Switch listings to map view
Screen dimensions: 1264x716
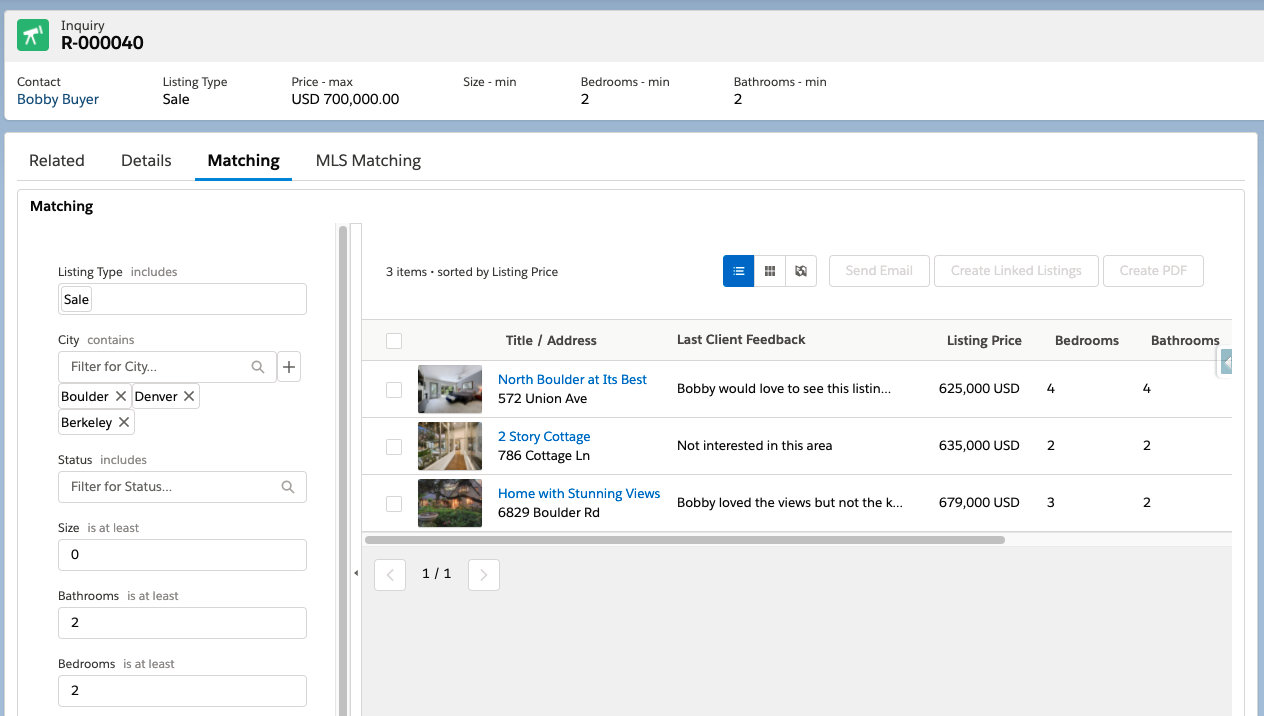[x=801, y=270]
